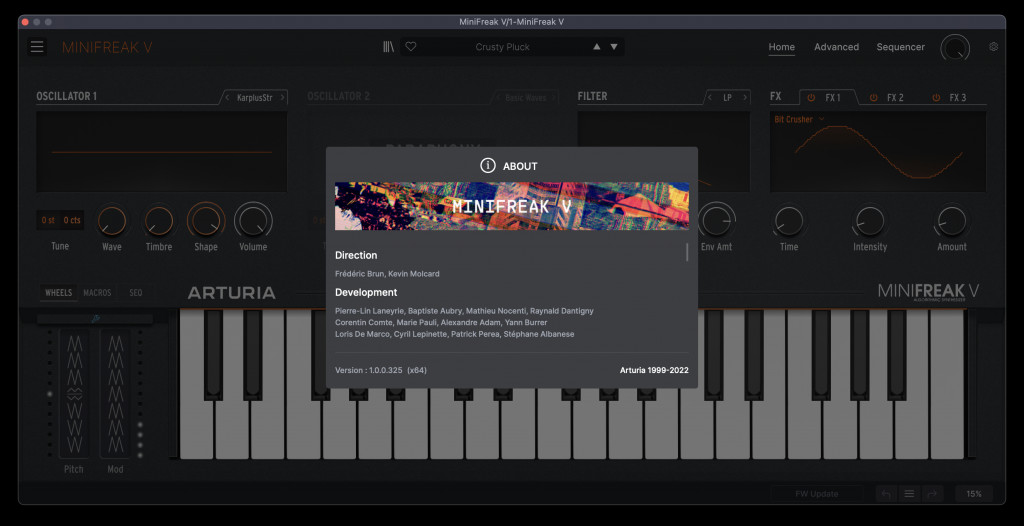Image resolution: width=1024 pixels, height=526 pixels.
Task: Switch to the Home tab
Action: tap(782, 47)
